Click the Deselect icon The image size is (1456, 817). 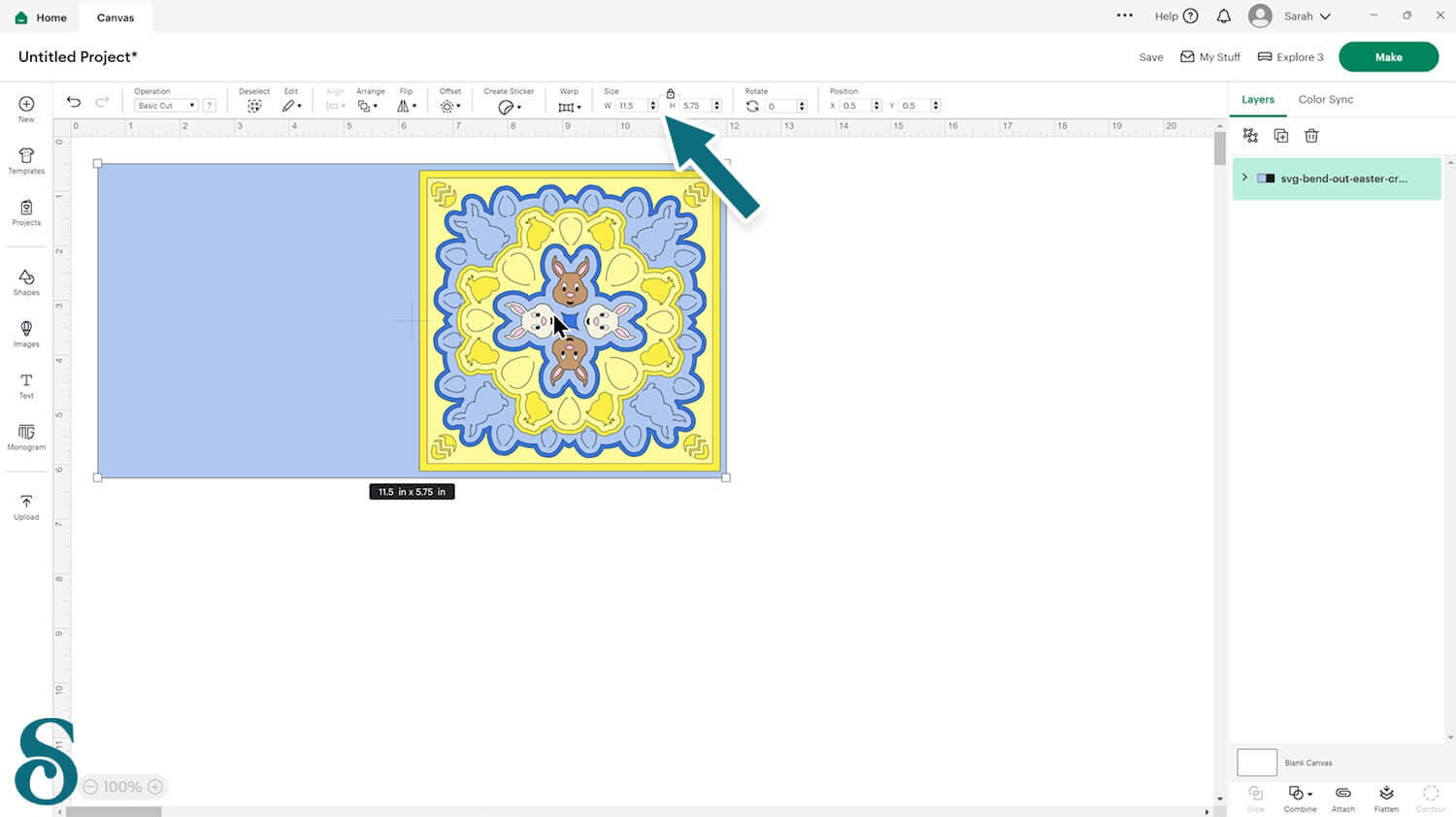click(254, 106)
